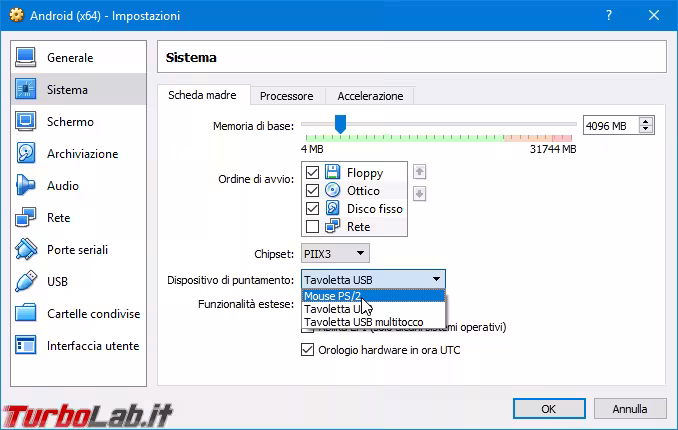Open the Archiviazione settings category

tap(78, 154)
